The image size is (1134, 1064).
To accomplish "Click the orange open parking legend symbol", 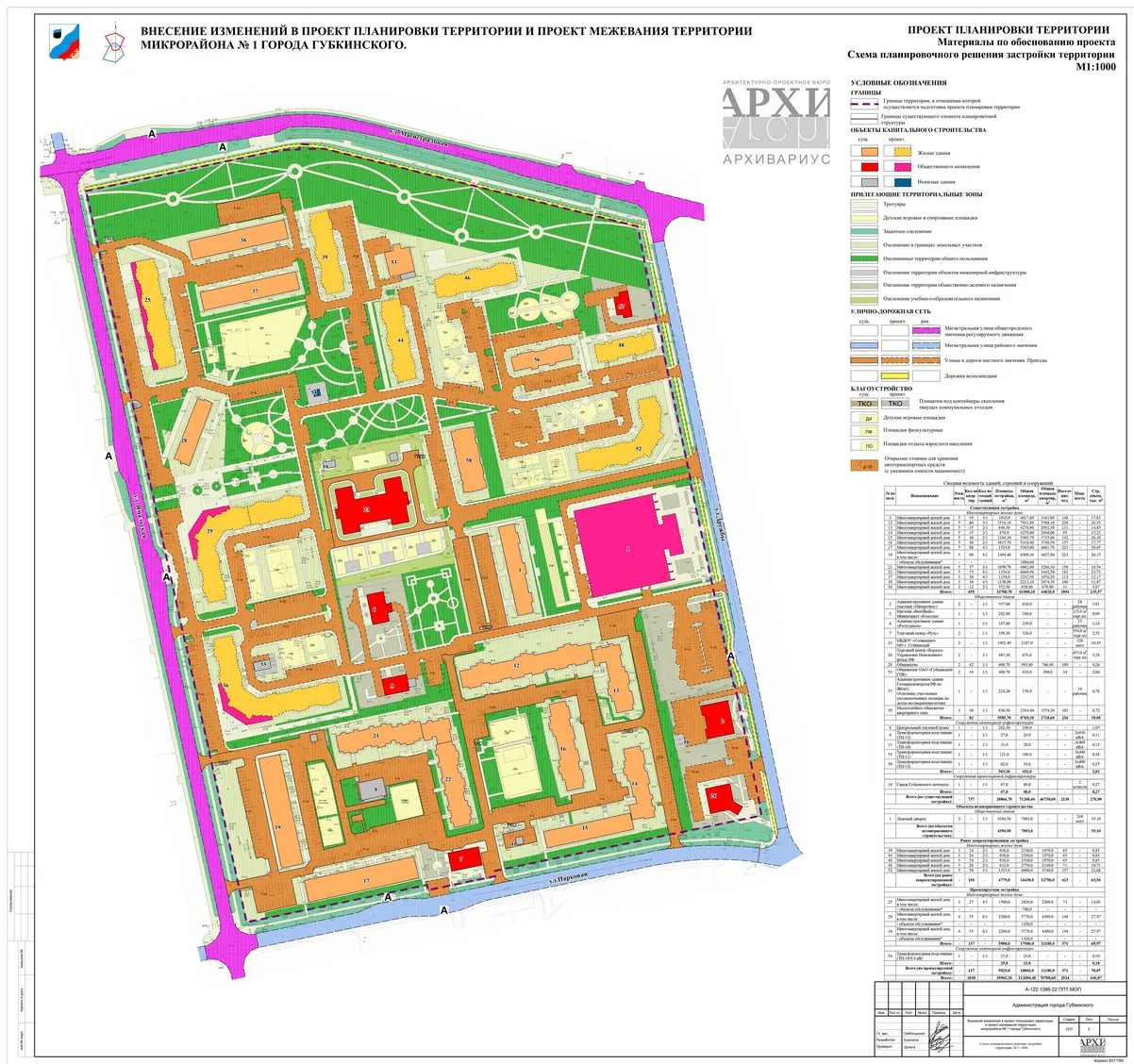I will [864, 465].
